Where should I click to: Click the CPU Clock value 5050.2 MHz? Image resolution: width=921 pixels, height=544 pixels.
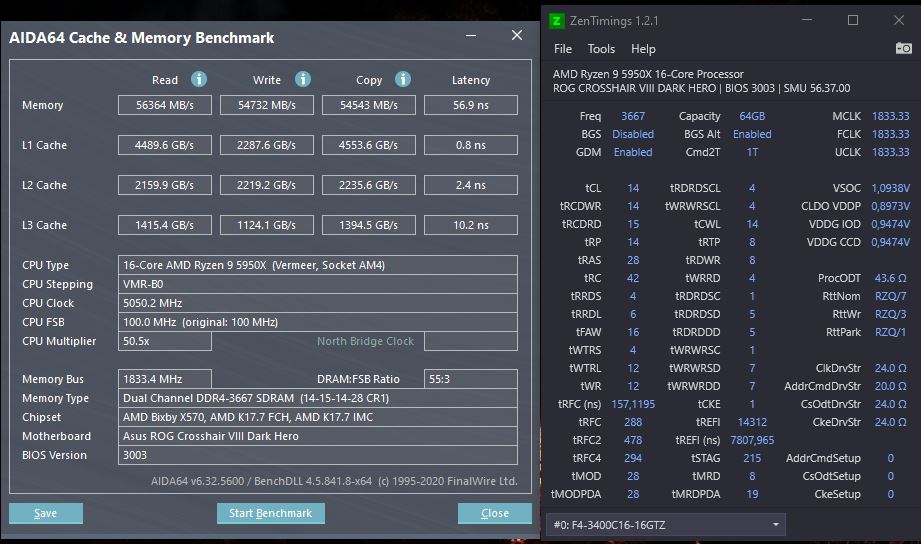318,303
